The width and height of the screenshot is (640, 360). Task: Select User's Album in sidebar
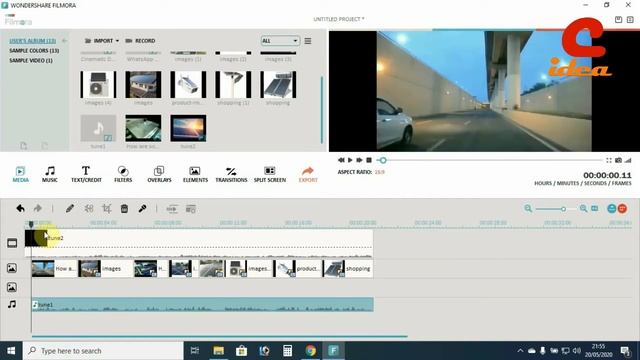33,41
